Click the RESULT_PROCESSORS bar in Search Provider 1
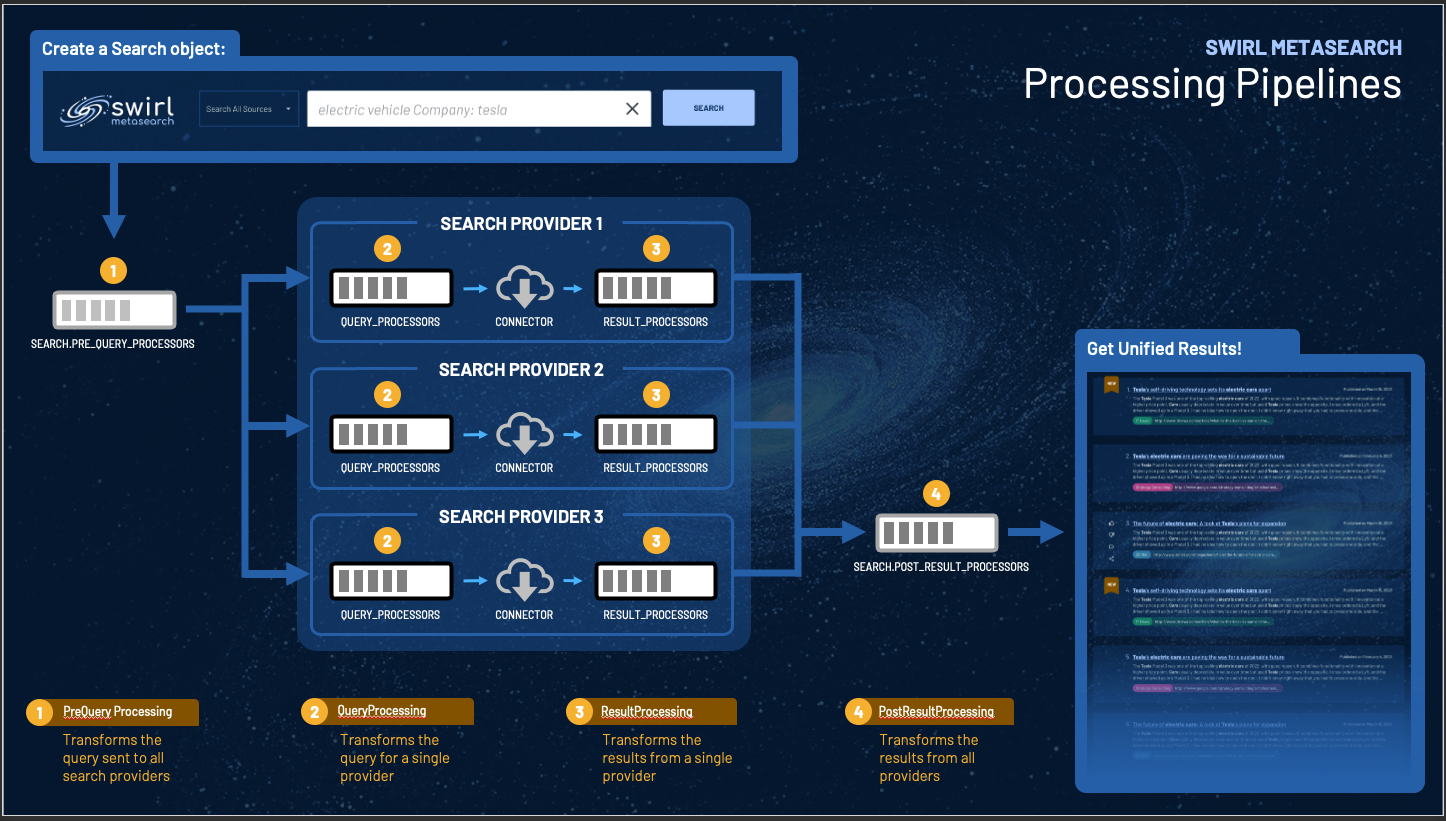 656,288
